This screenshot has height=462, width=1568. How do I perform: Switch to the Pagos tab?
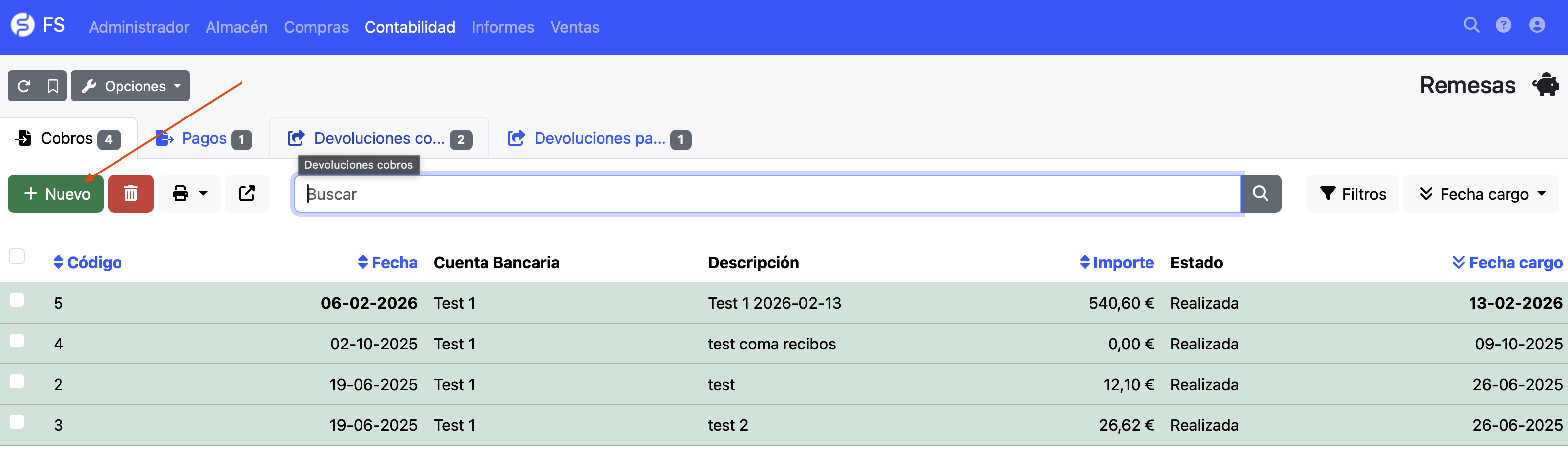coord(203,138)
